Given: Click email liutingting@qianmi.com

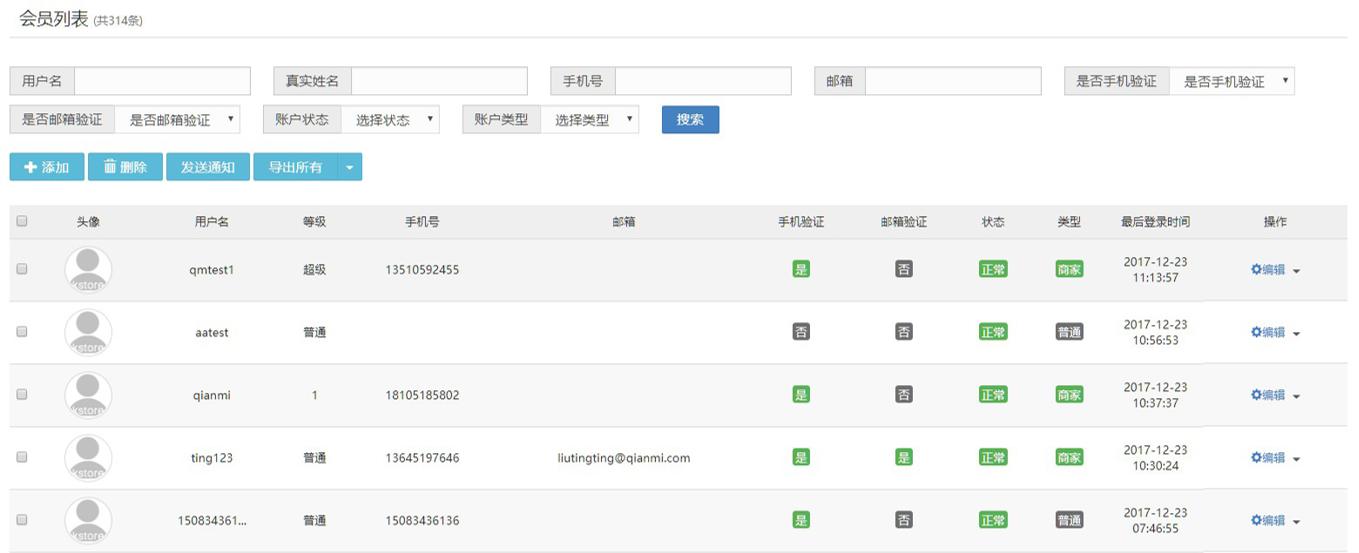Looking at the screenshot, I should (624, 458).
